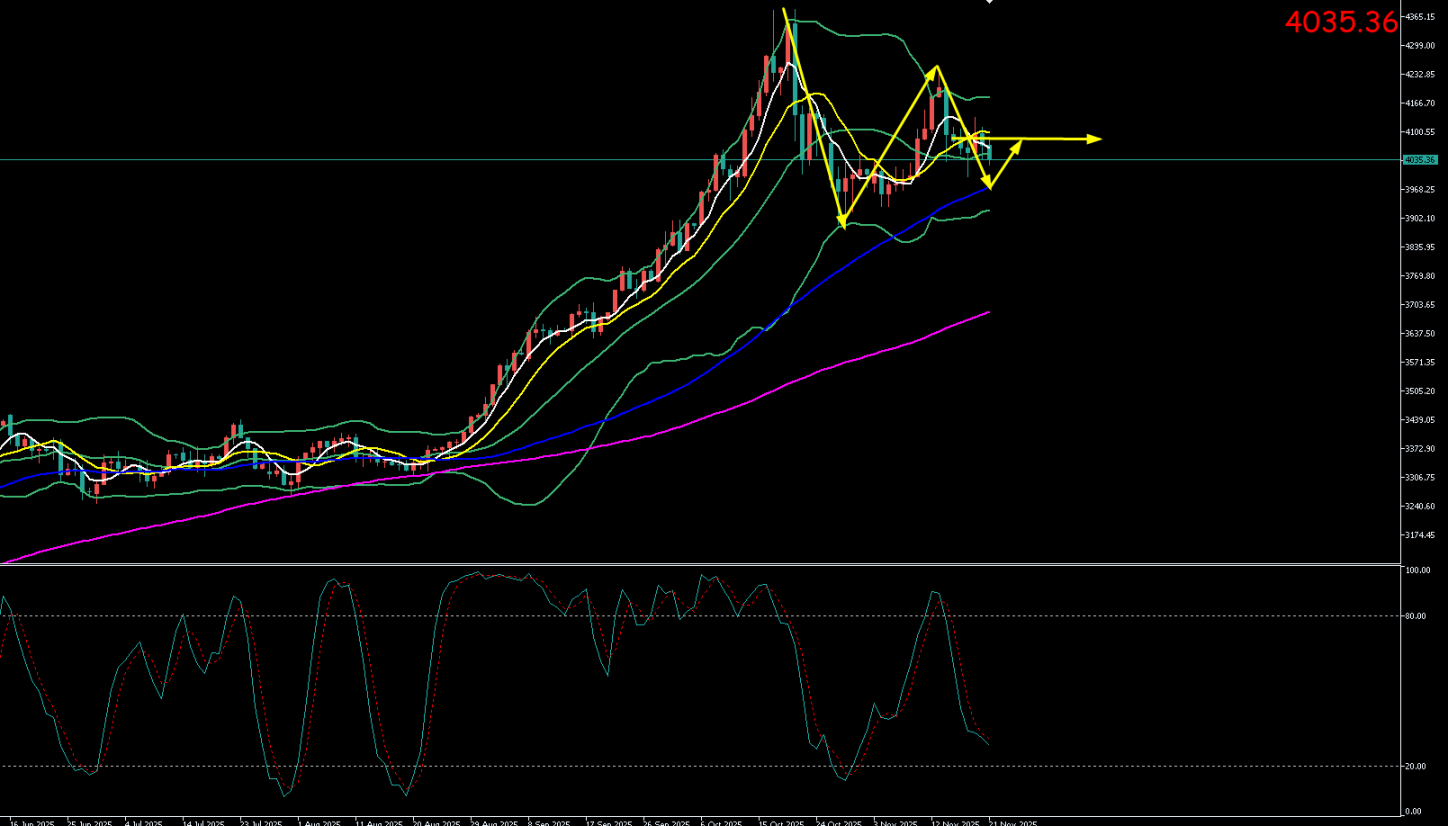Click the white chart-shift marker on the top edge
This screenshot has width=1448, height=826.
tap(989, 3)
